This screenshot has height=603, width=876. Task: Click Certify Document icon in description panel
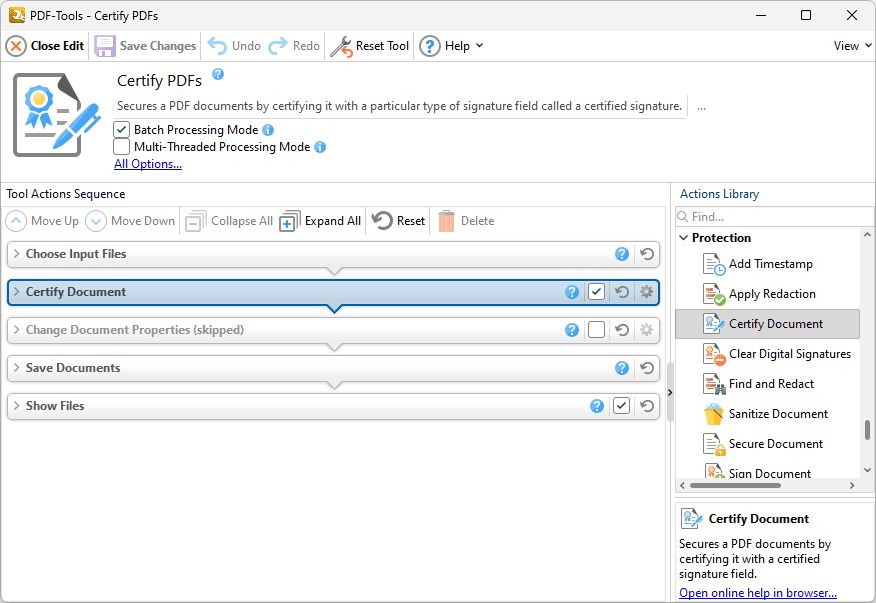[692, 519]
